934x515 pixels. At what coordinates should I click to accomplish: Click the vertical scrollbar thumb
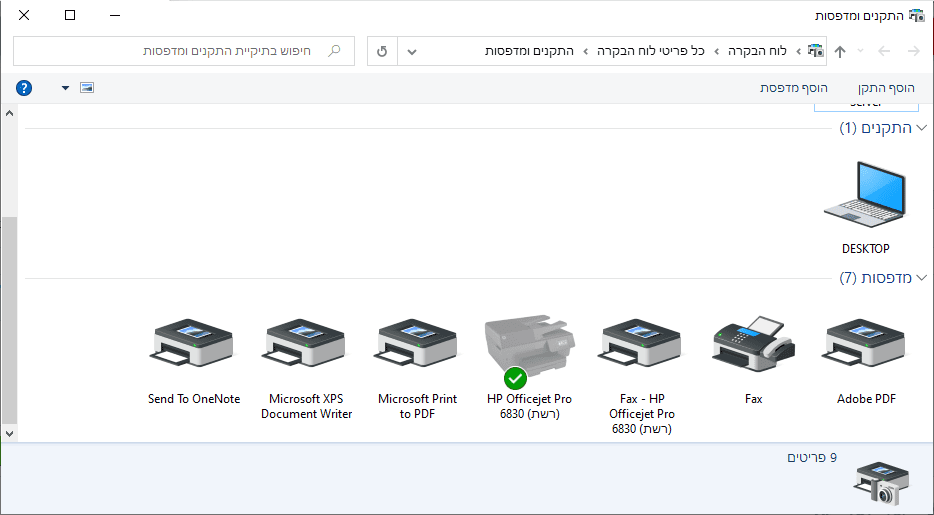coord(10,320)
